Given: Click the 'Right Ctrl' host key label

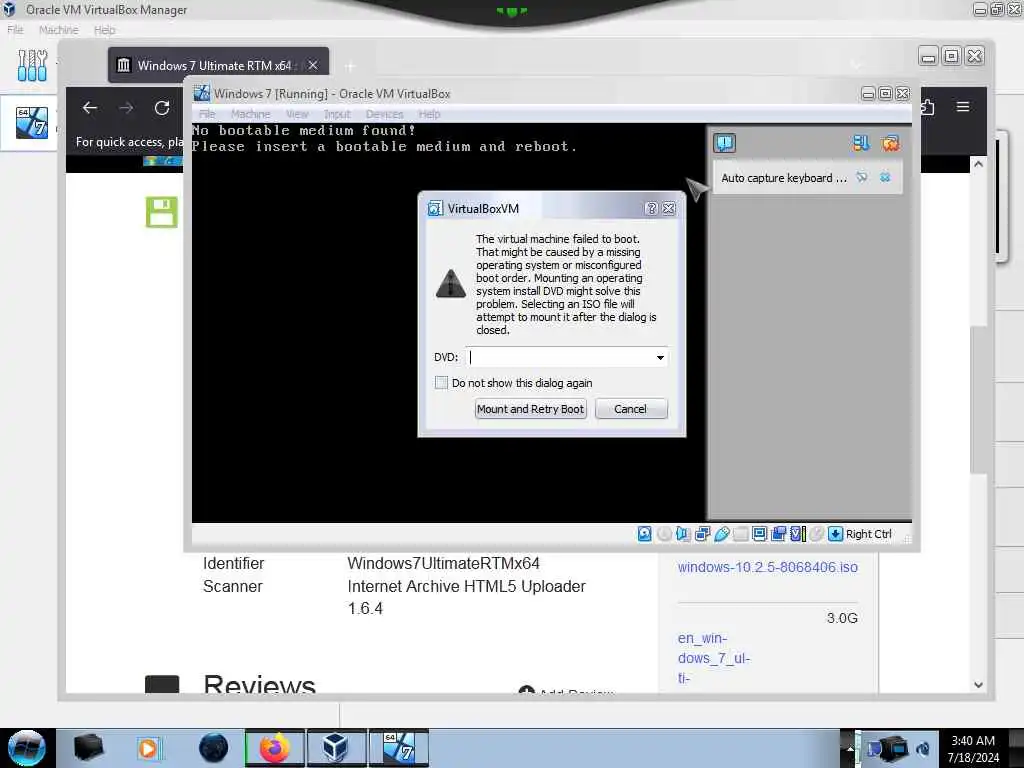Looking at the screenshot, I should point(869,534).
